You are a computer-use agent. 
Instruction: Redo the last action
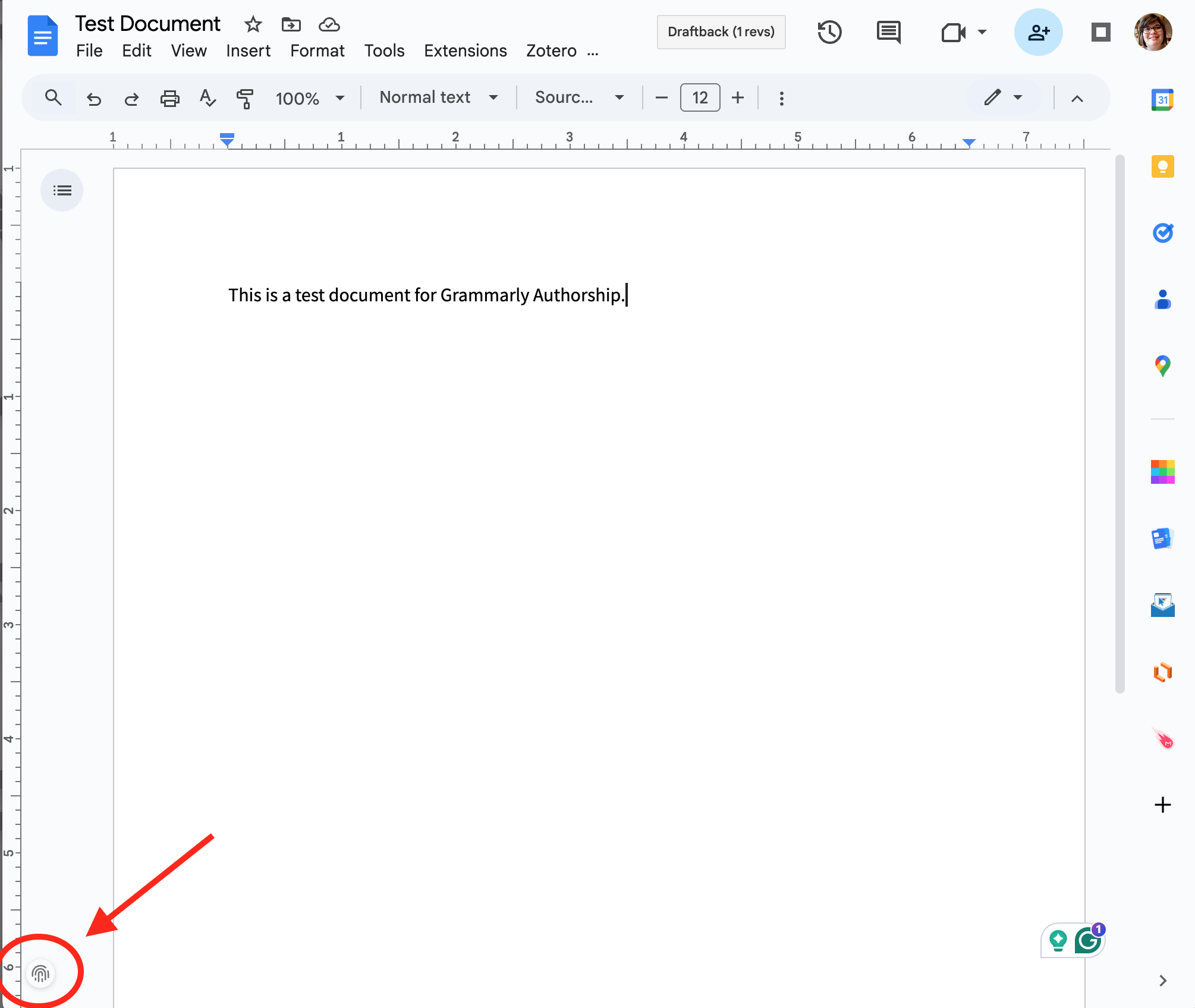click(x=131, y=98)
